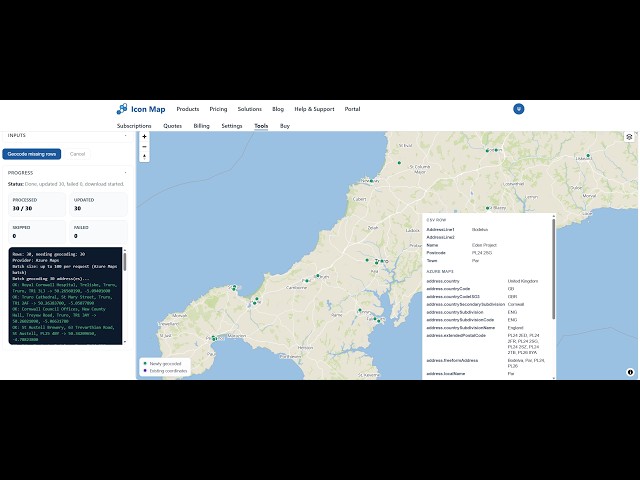Click the Existing coordinates legend label
The image size is (640, 480).
168,371
